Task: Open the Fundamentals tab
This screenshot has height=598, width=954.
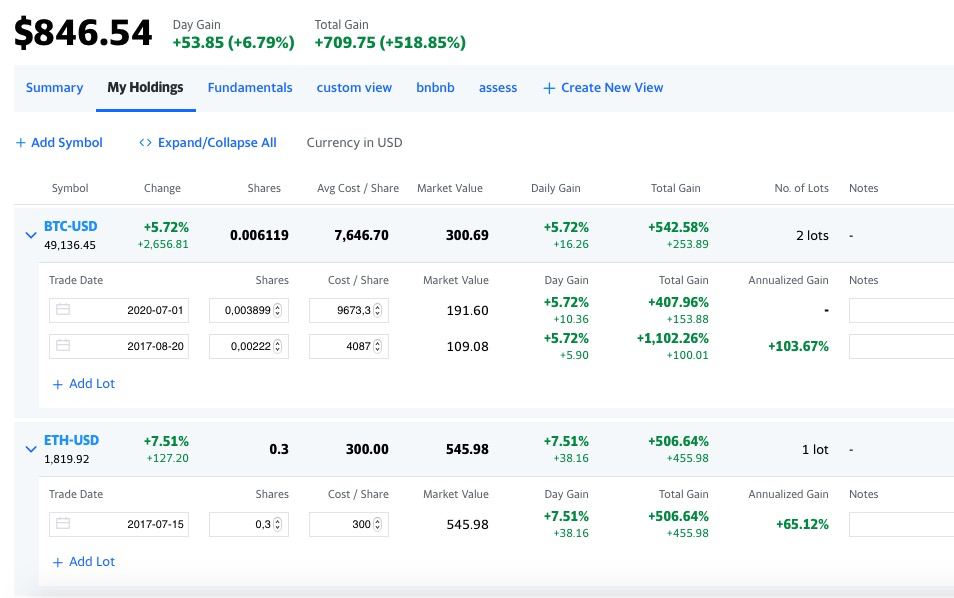Action: click(250, 88)
